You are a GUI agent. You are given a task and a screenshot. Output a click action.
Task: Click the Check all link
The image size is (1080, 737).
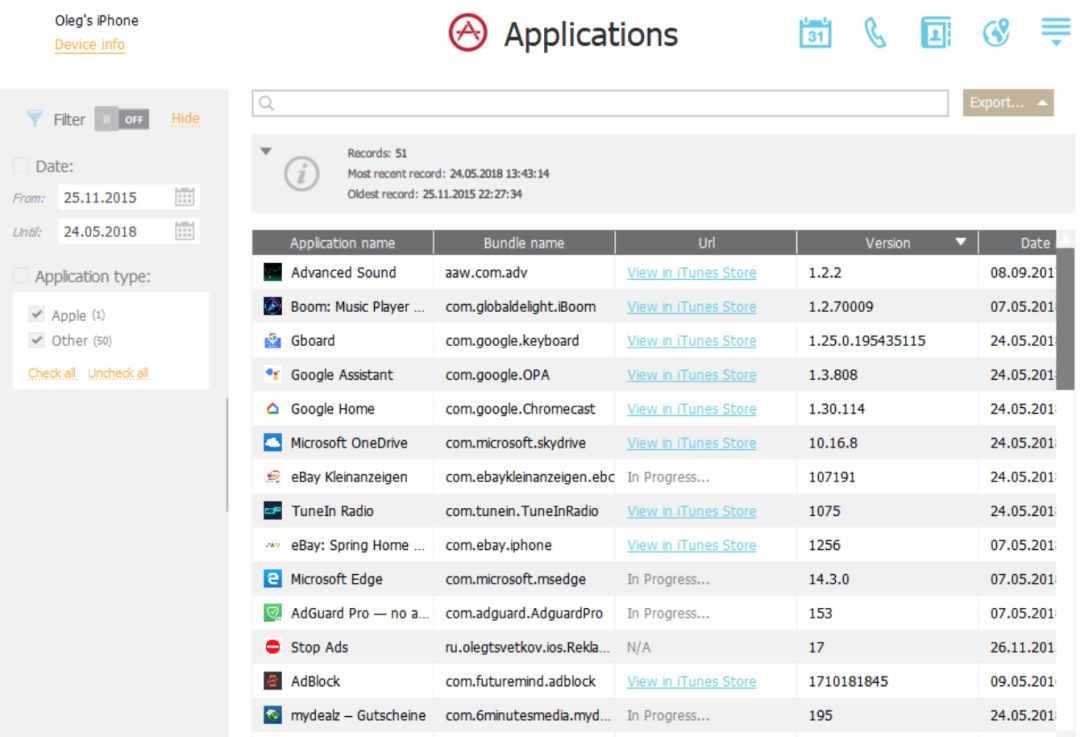52,373
